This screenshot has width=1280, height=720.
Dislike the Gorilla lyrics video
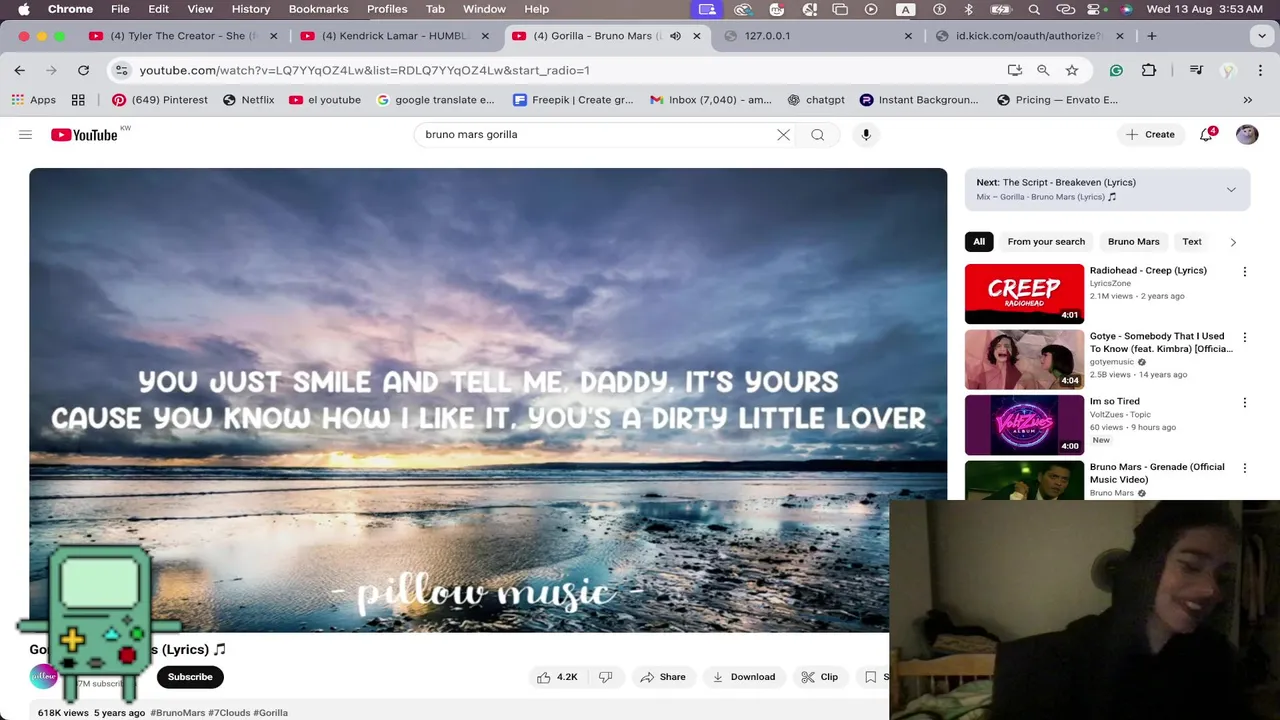[x=605, y=677]
